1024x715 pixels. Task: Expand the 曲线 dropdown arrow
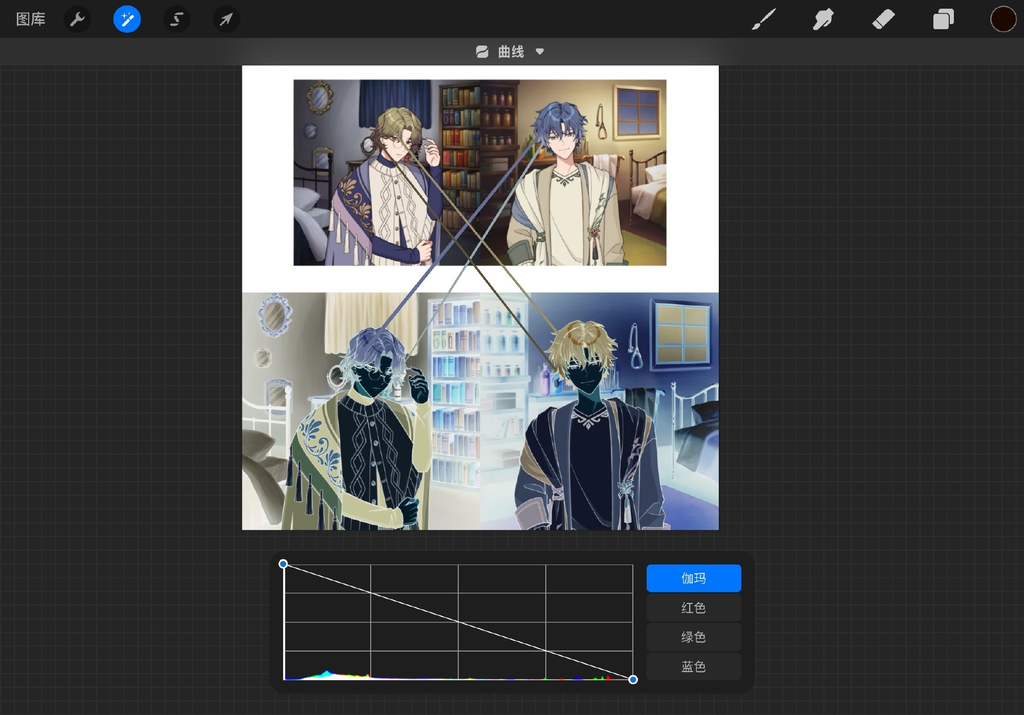point(540,51)
